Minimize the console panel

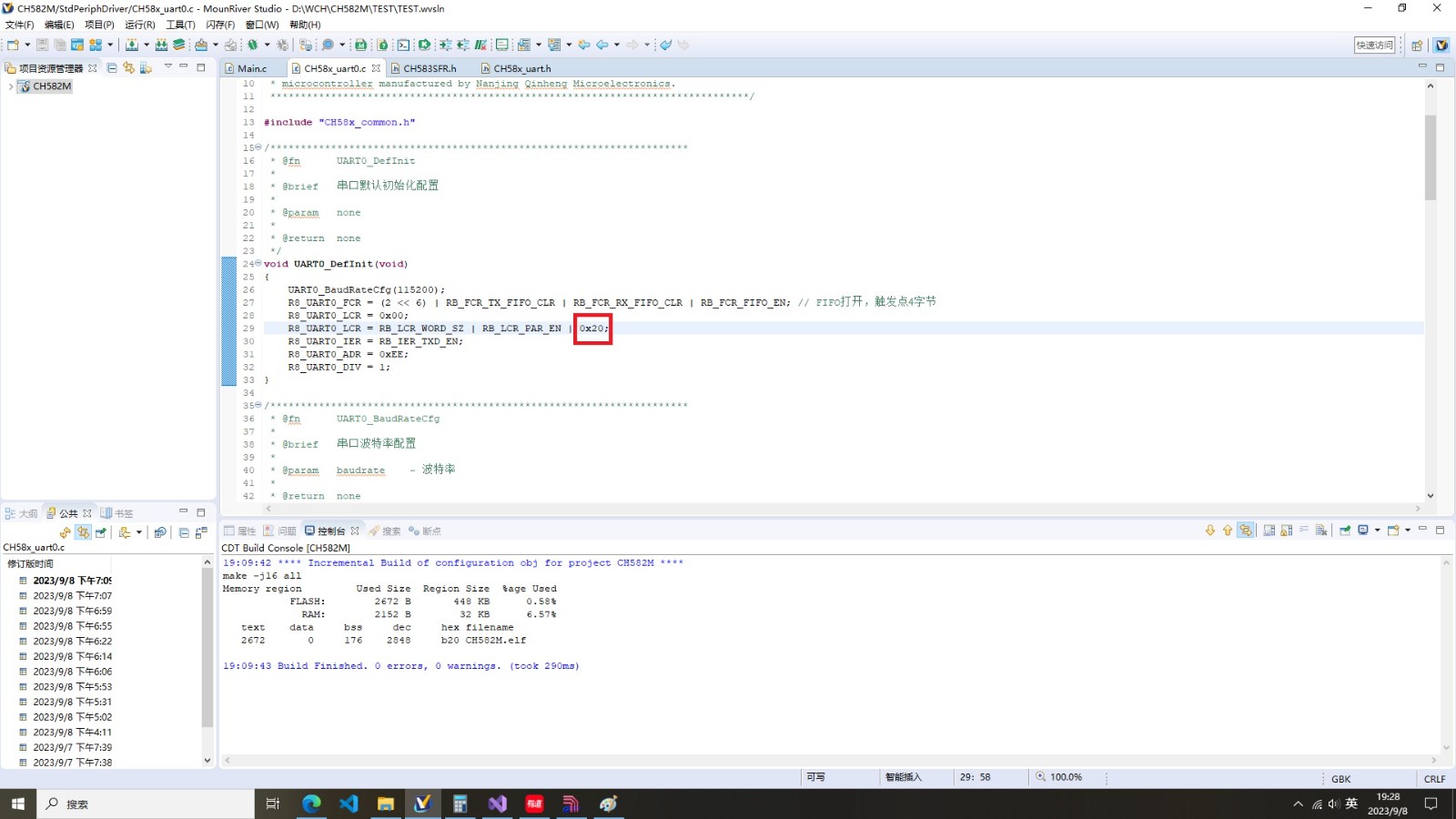point(1422,528)
